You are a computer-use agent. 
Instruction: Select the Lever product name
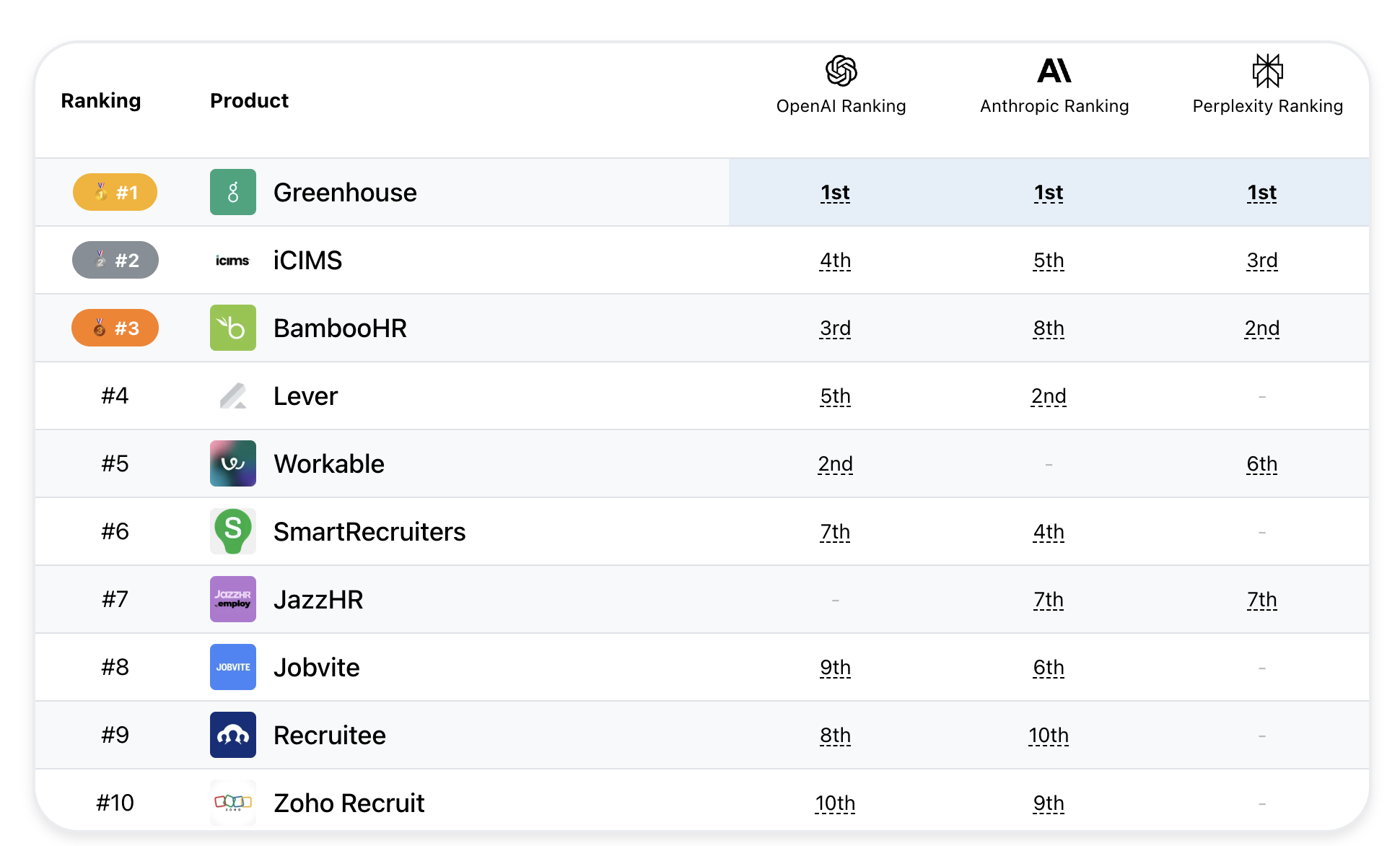[x=305, y=396]
